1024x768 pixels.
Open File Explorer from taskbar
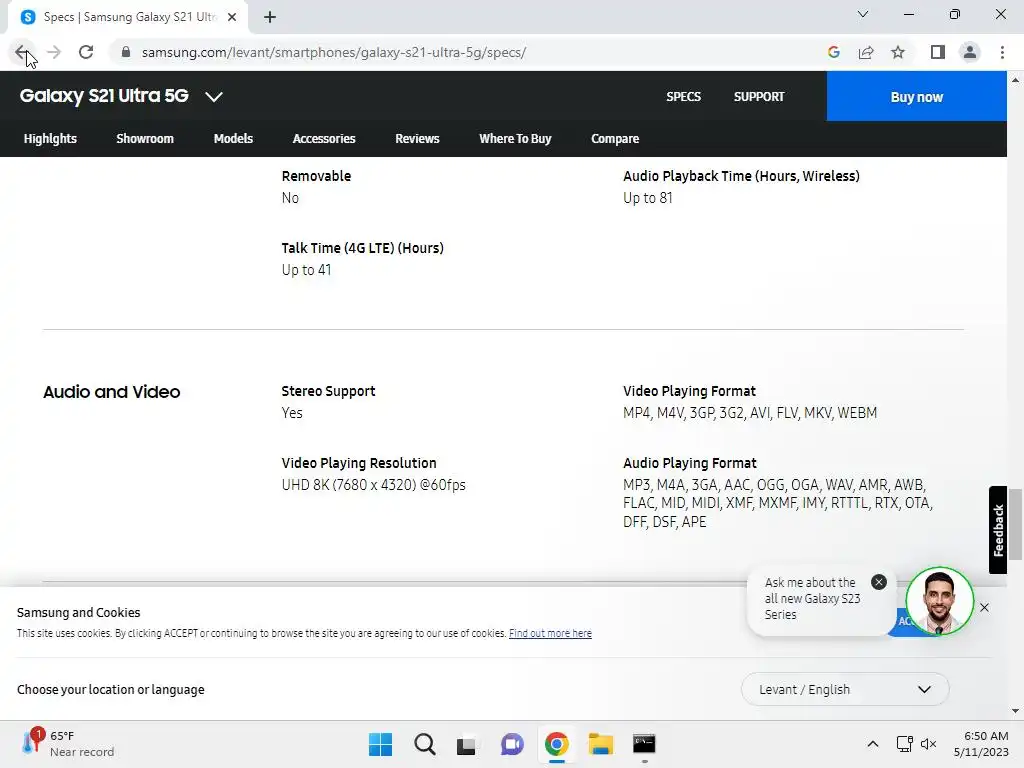[600, 744]
